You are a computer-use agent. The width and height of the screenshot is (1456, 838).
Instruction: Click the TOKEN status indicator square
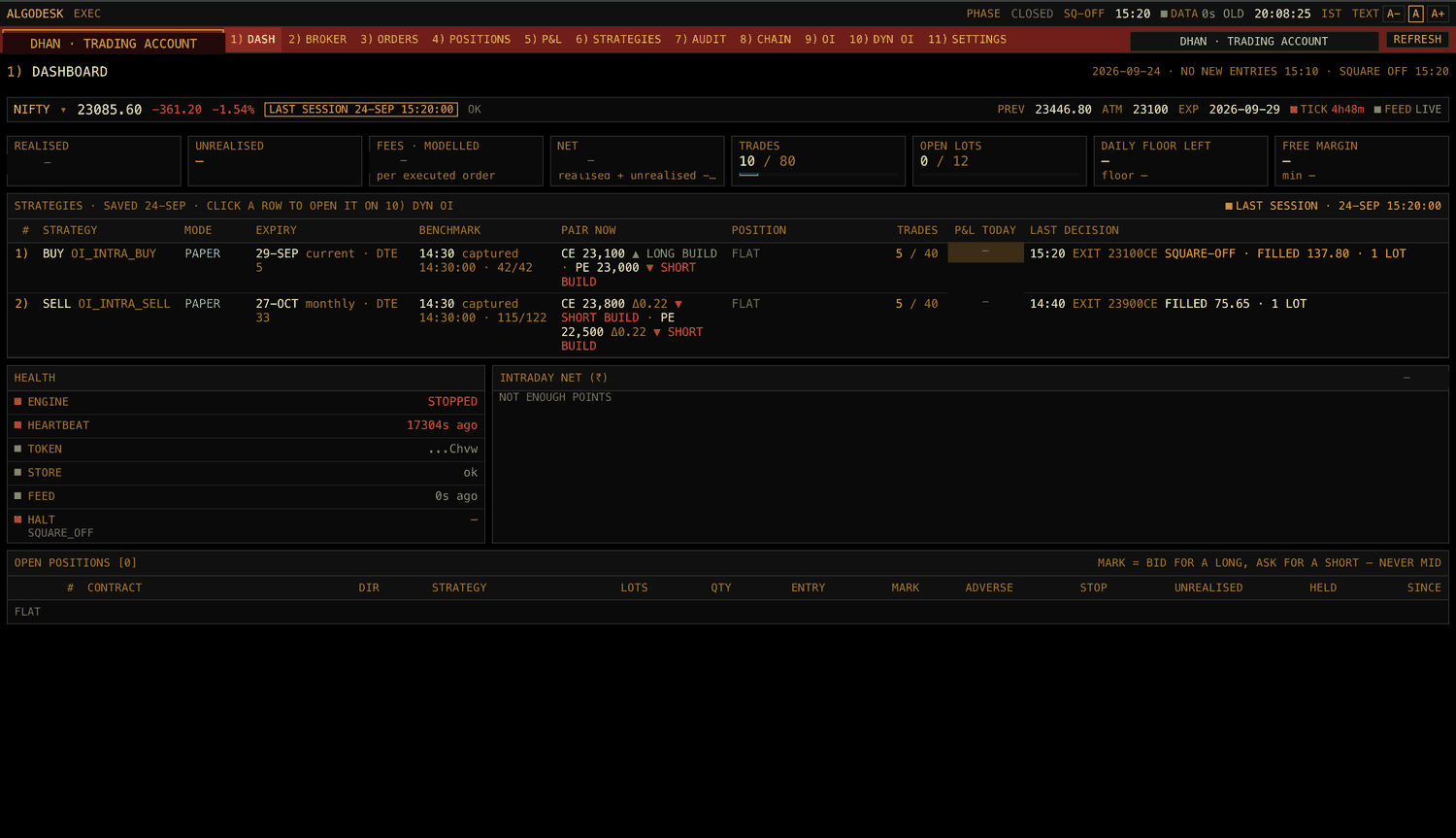[x=17, y=449]
